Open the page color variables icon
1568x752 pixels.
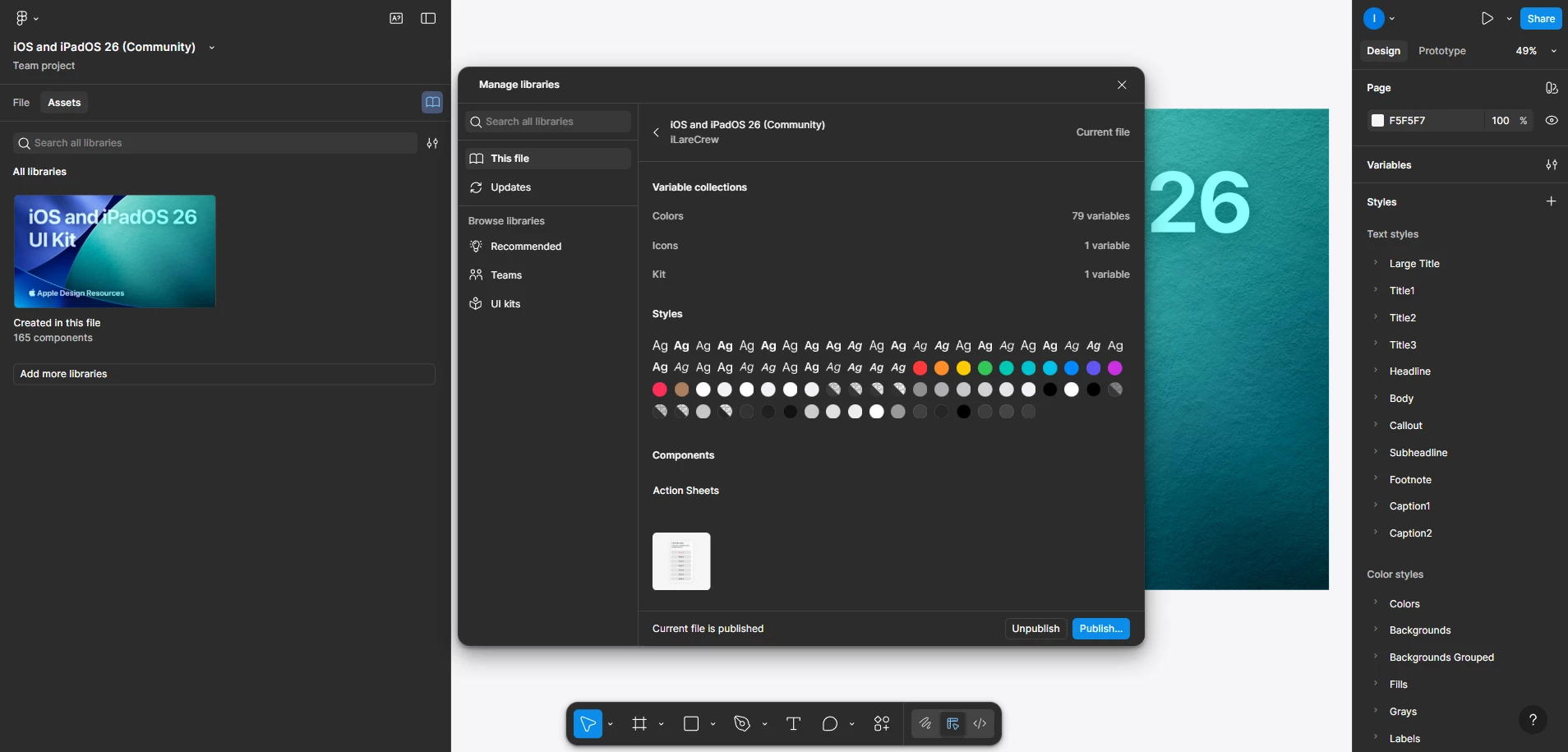click(1552, 88)
